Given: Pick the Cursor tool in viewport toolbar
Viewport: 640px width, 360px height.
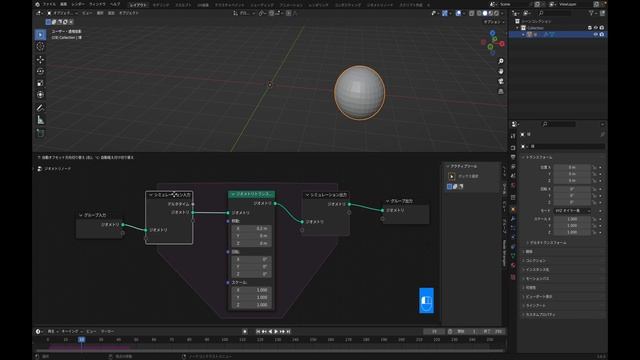Looking at the screenshot, I should 40,47.
